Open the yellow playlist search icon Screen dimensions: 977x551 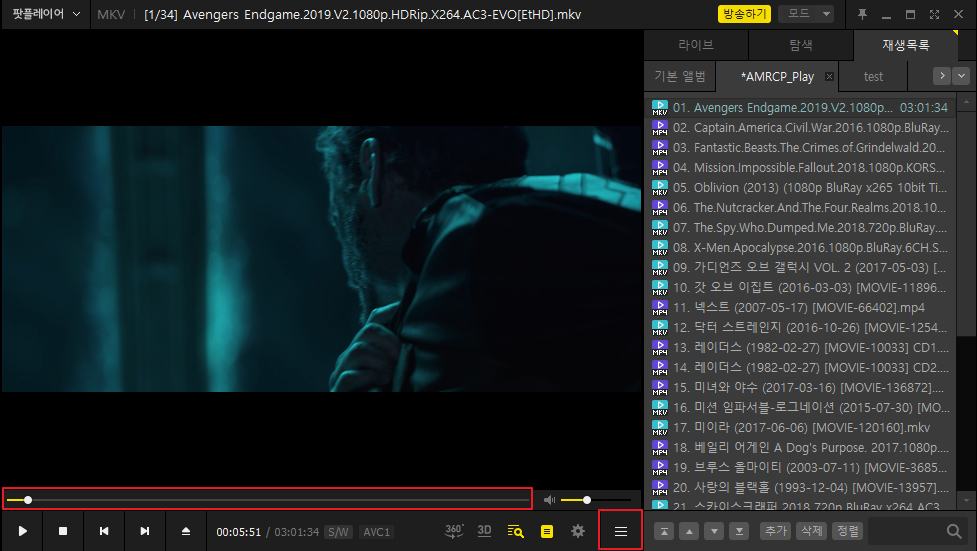click(516, 531)
